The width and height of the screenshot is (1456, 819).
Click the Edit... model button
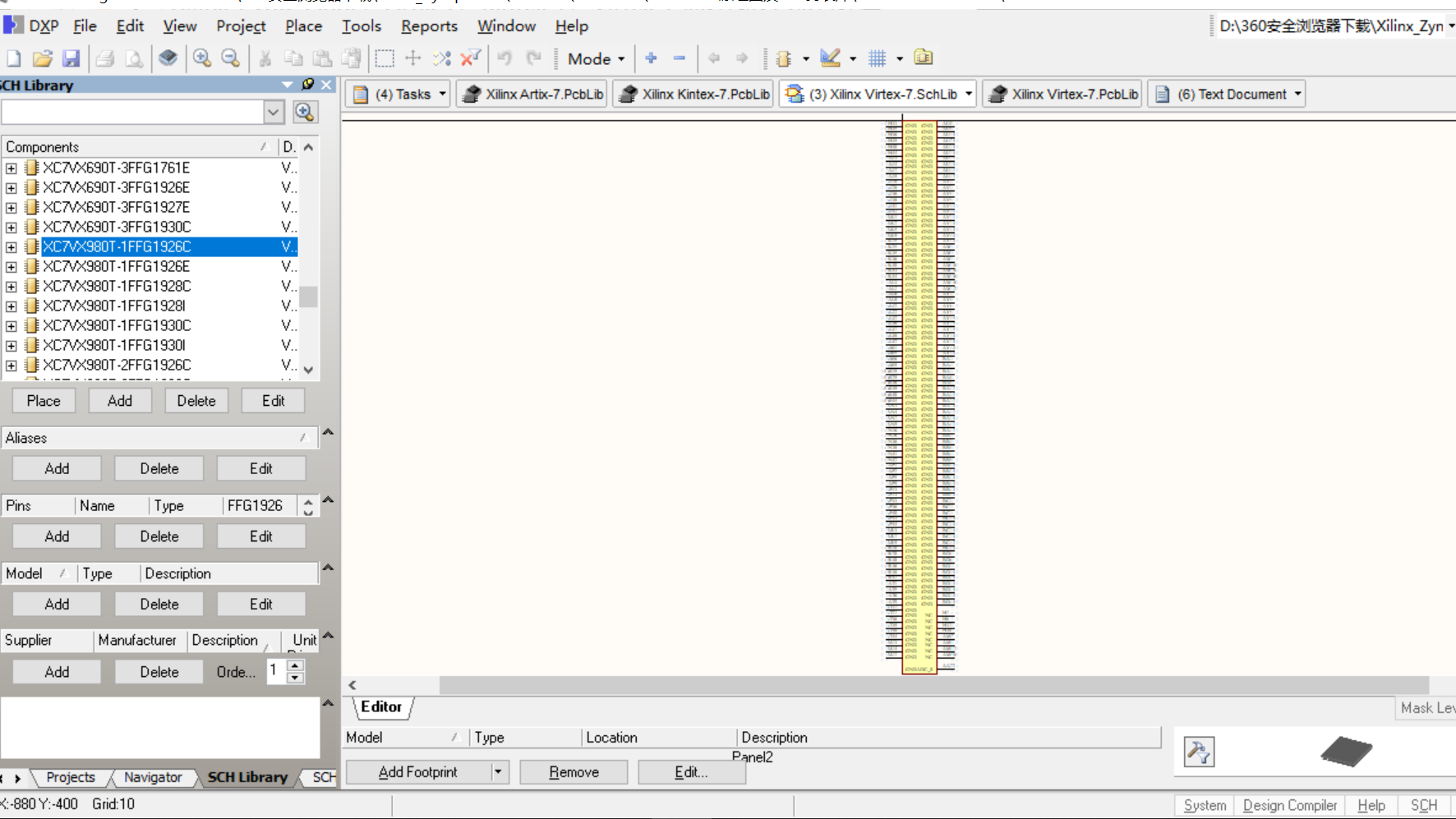[x=691, y=772]
